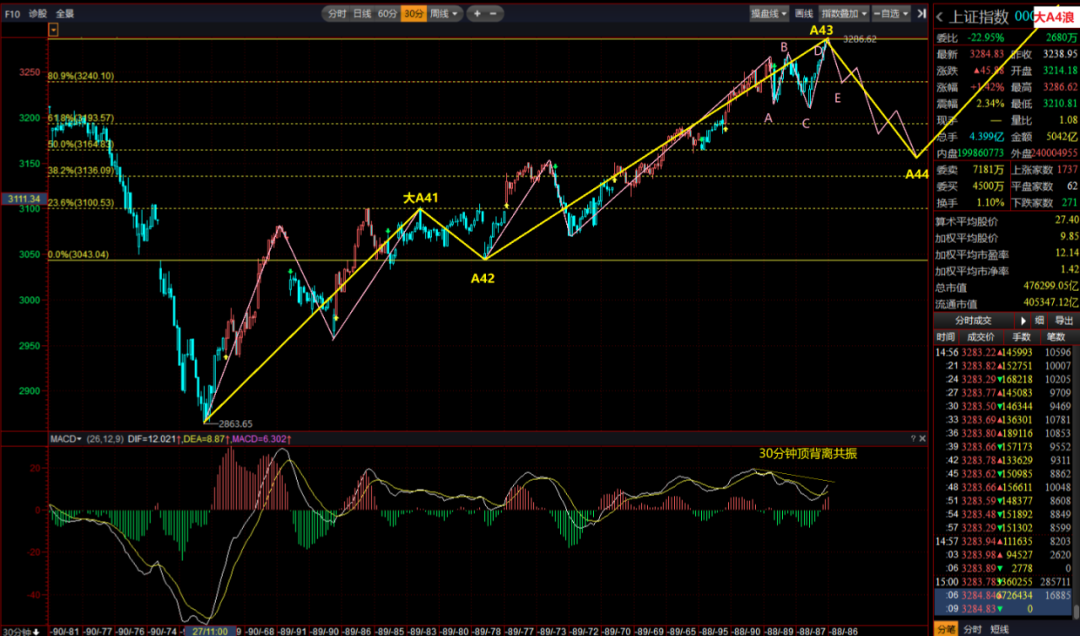Open the F10 company info menu
This screenshot has width=1080, height=636.
pos(12,14)
